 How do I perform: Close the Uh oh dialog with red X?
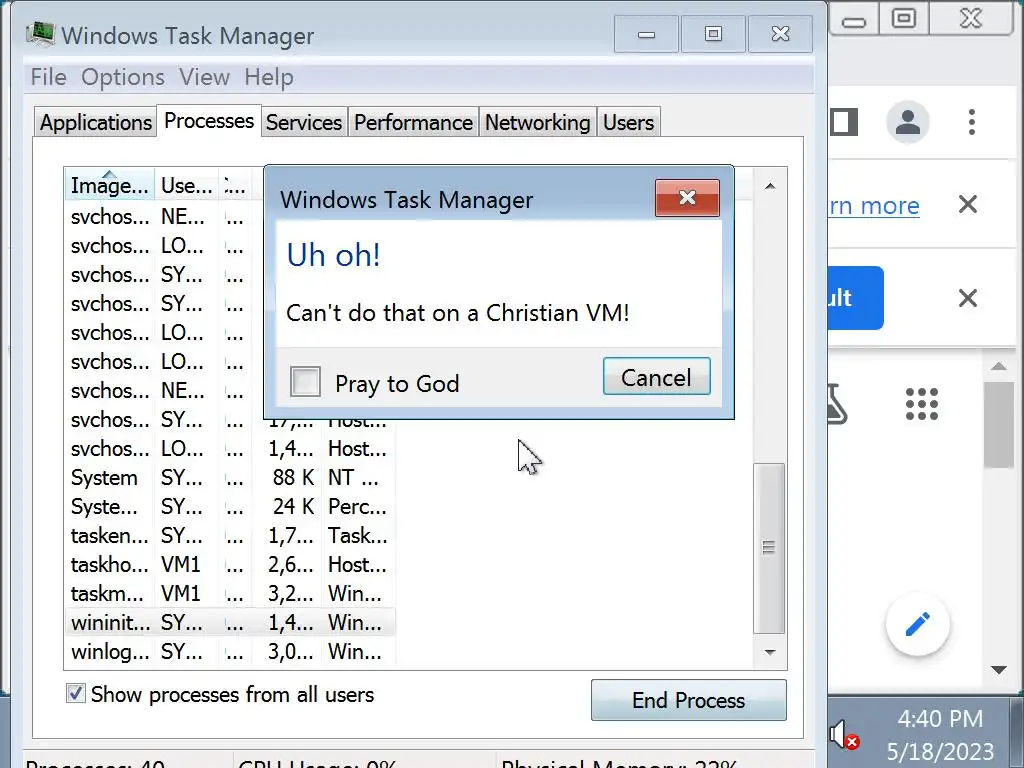coord(687,197)
